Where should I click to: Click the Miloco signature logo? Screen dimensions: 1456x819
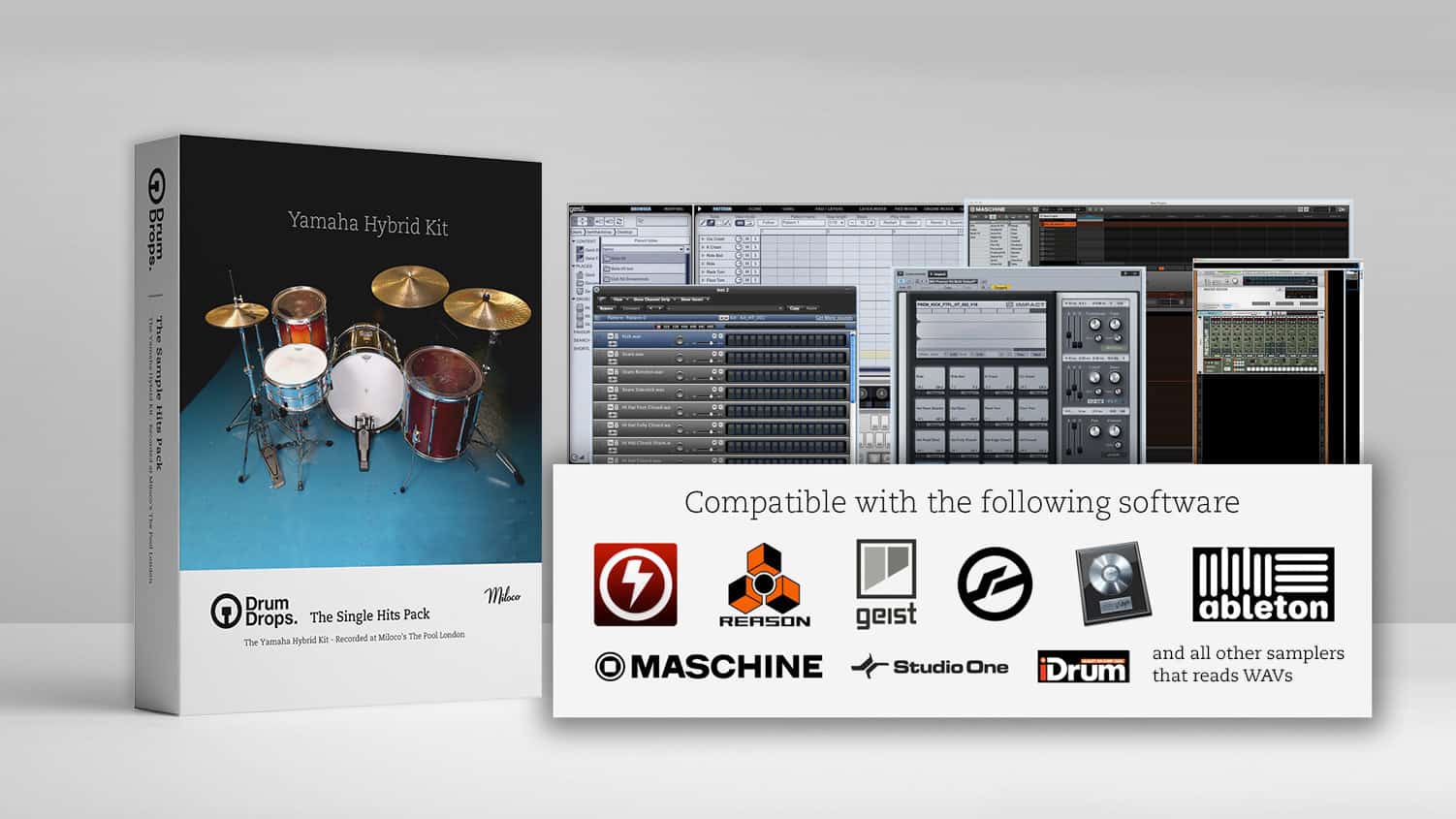[x=502, y=596]
